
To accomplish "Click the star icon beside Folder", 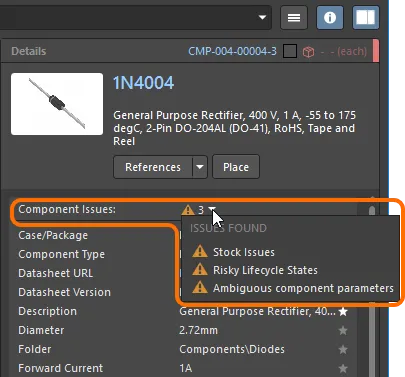I will 343,350.
